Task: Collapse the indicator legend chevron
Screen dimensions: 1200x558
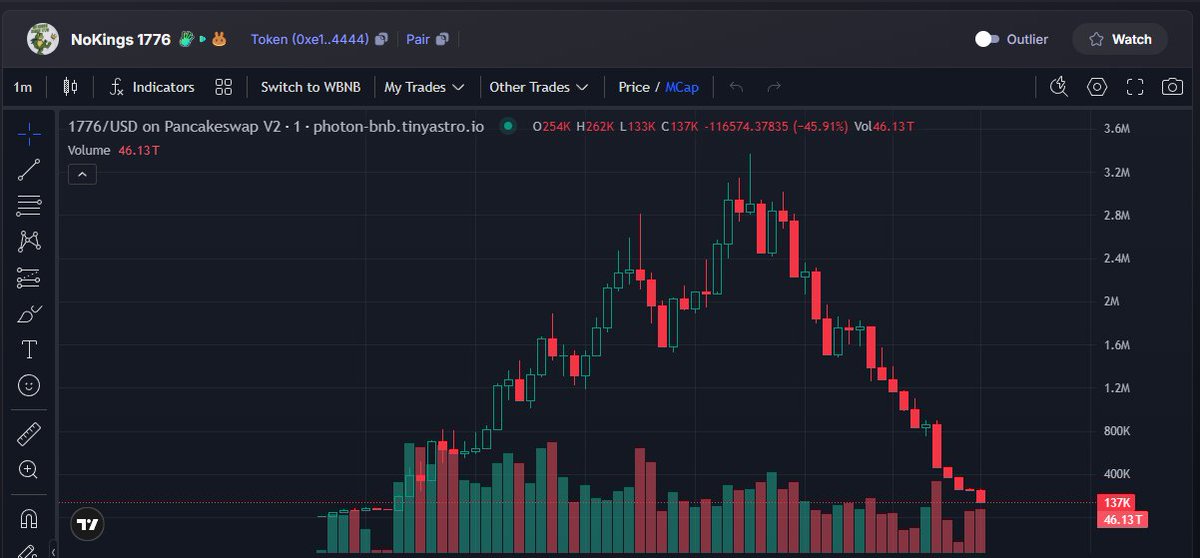Action: 82,175
